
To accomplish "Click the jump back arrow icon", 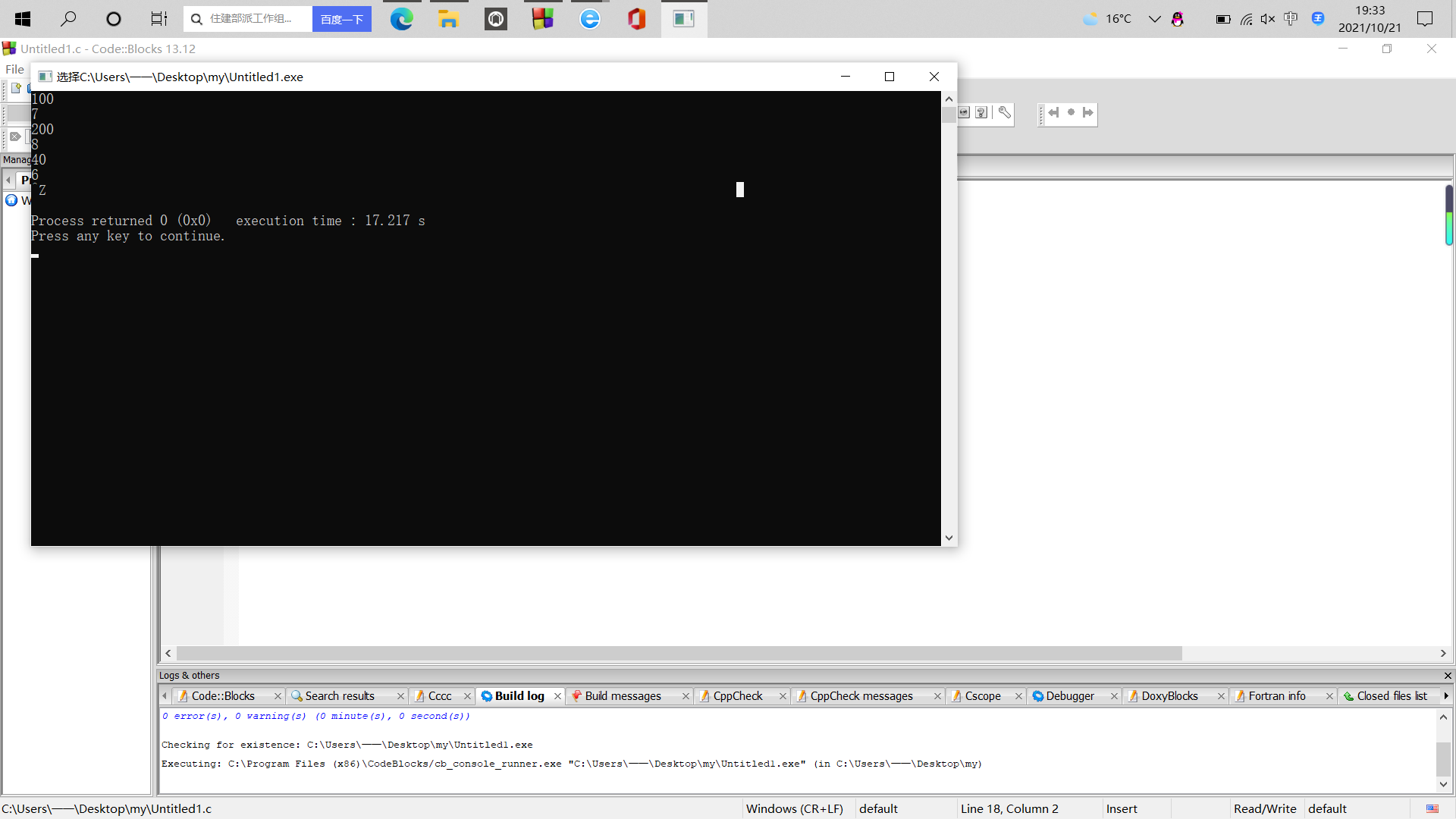I will coord(1053,112).
